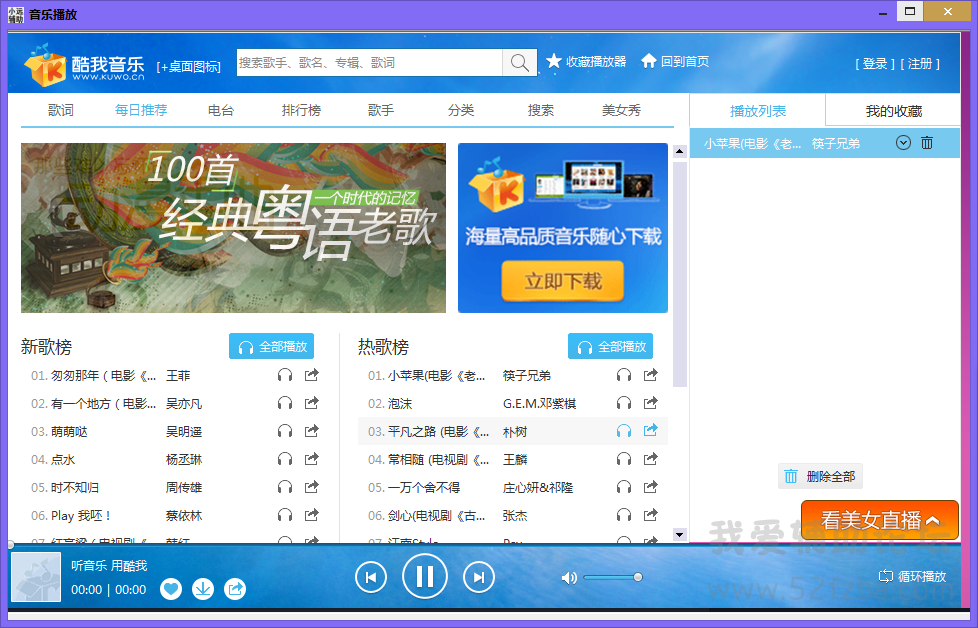The image size is (978, 628).
Task: Click the heart favorite icon in player bar
Action: pos(171,589)
